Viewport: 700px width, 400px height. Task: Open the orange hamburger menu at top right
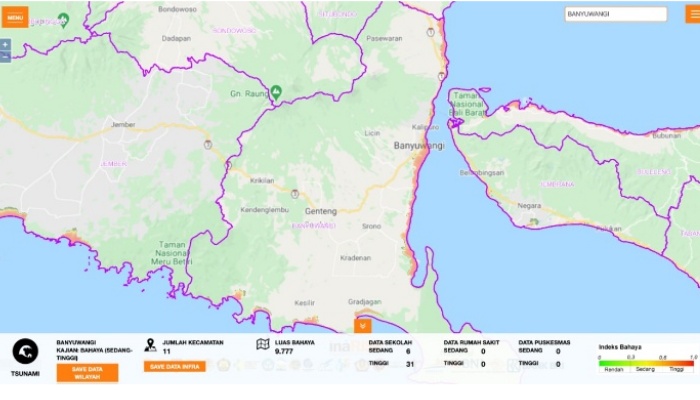[x=693, y=14]
